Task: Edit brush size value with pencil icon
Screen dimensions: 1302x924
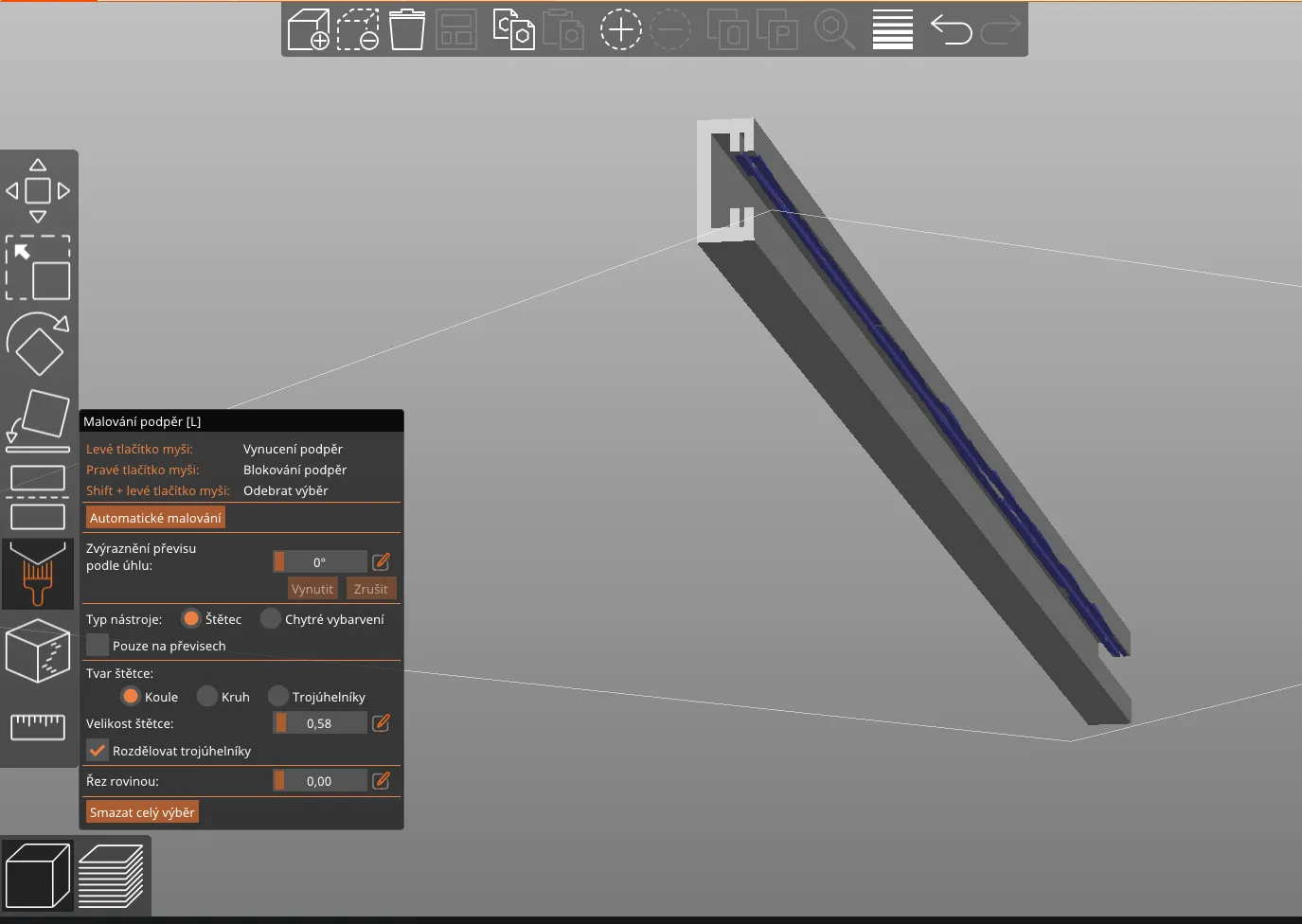Action: tap(382, 723)
